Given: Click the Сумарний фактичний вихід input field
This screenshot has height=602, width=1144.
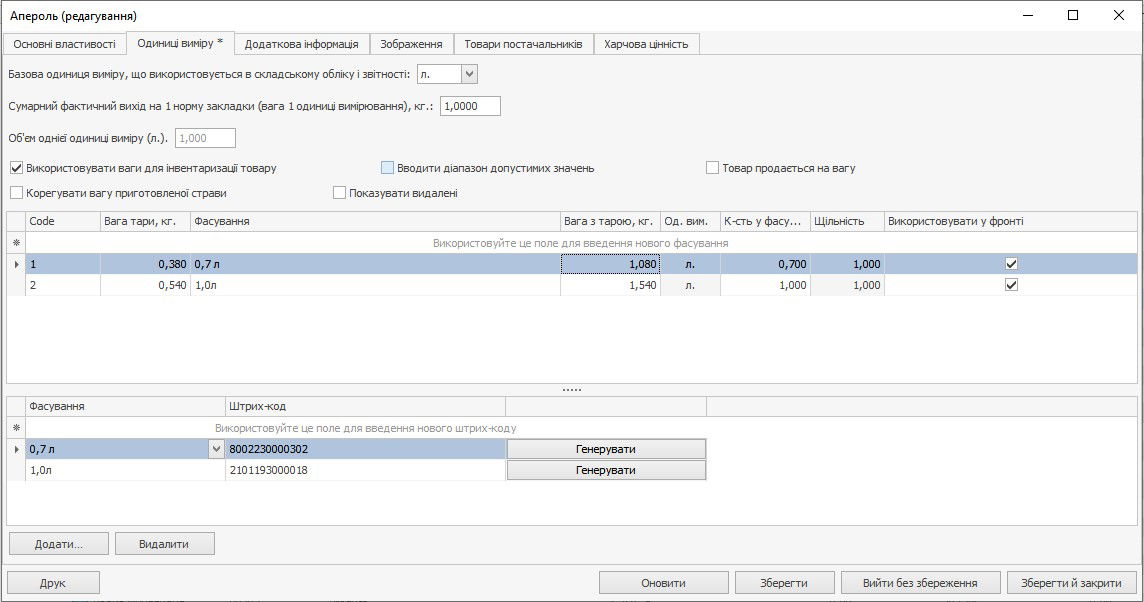Looking at the screenshot, I should (x=469, y=106).
